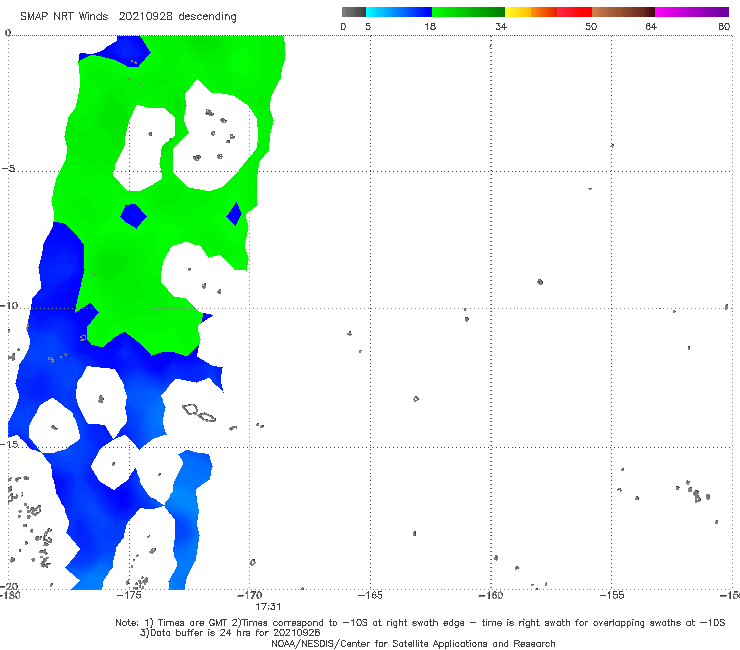740x650 pixels.
Task: Click the longitude label '-175'
Action: pos(130,595)
